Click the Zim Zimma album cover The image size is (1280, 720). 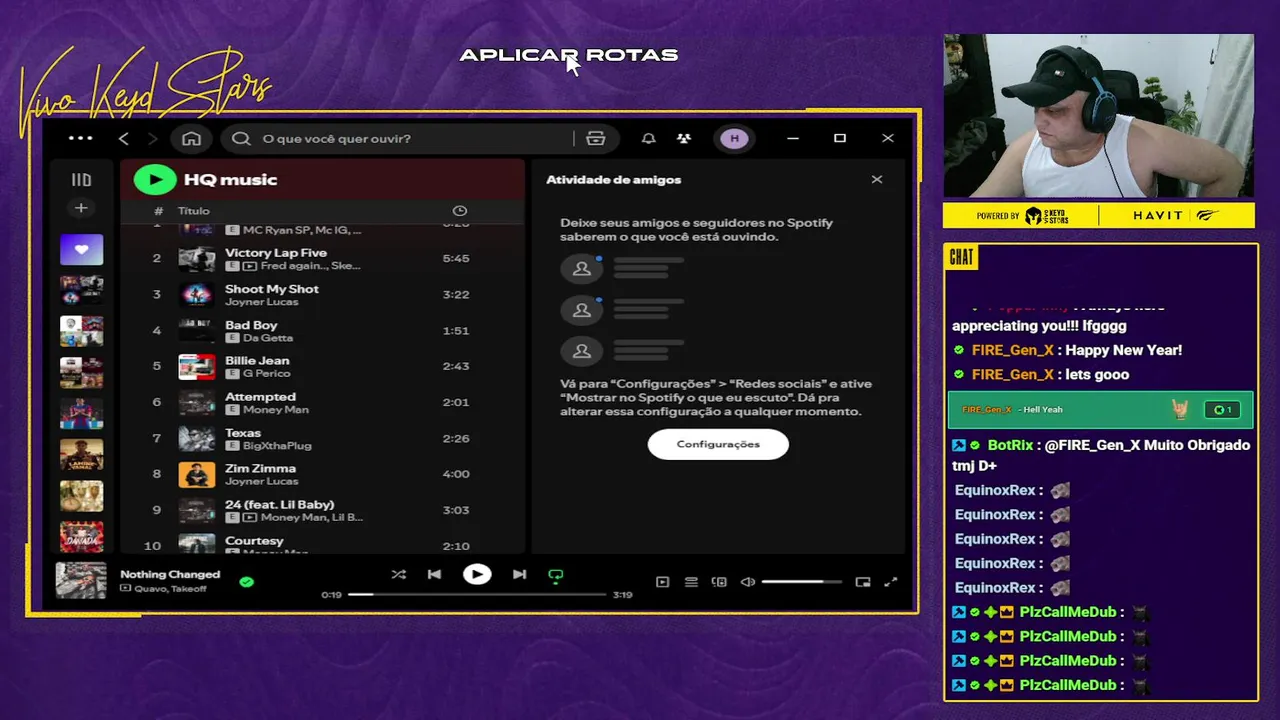[x=197, y=474]
